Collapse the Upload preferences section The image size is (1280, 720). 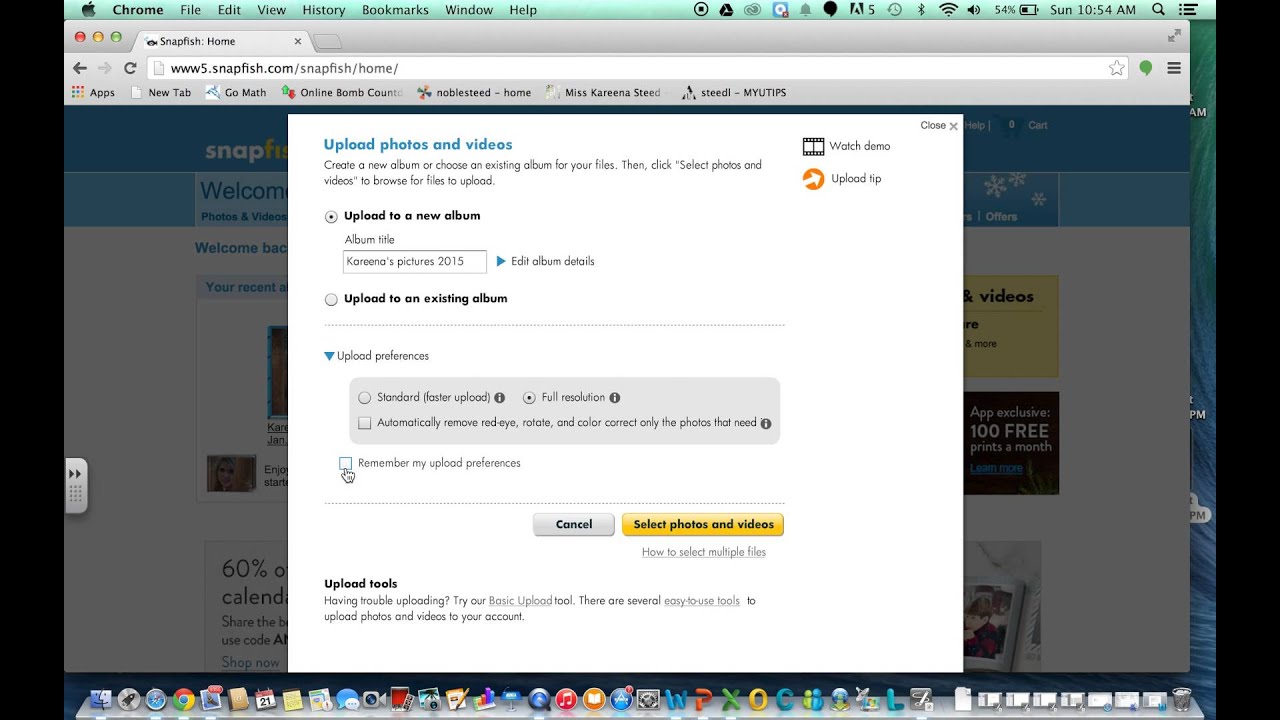[376, 356]
